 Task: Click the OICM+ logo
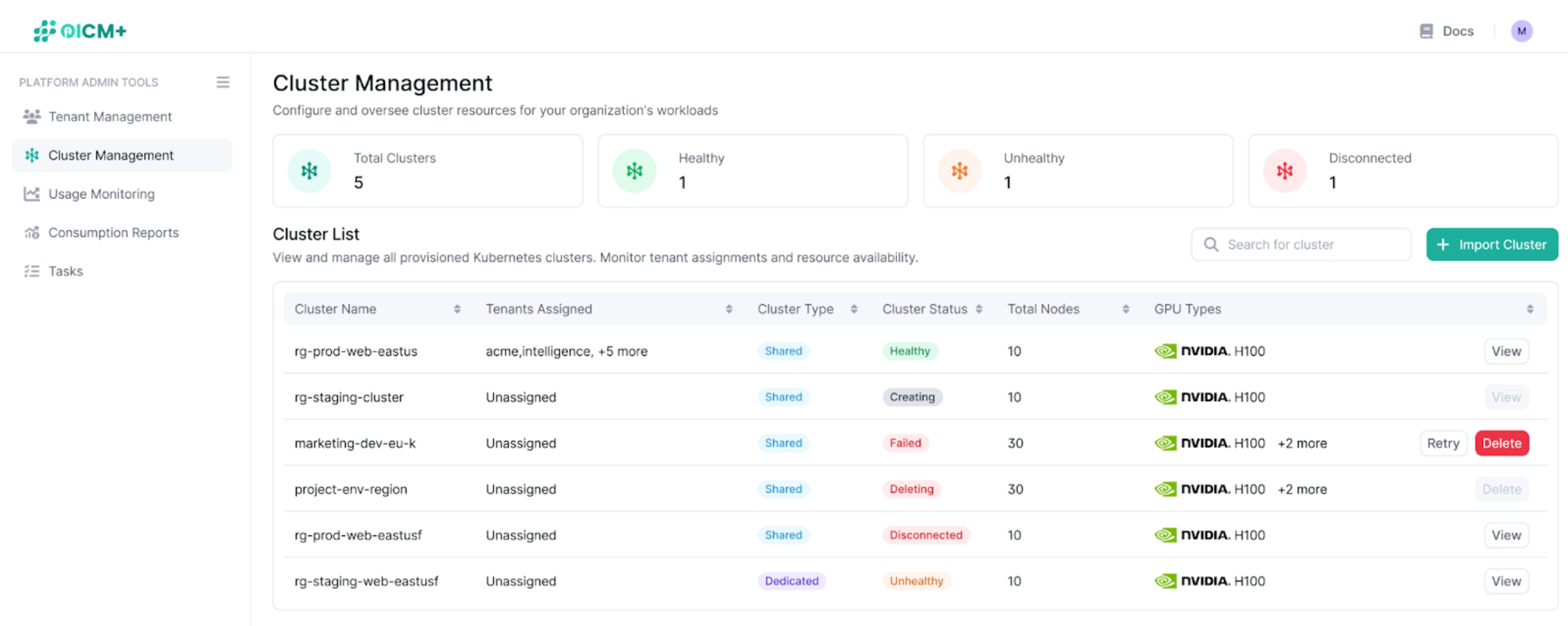79,30
